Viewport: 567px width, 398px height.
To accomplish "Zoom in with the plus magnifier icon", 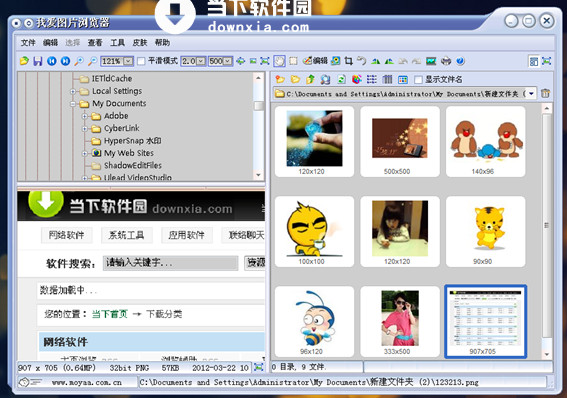I will click(79, 61).
